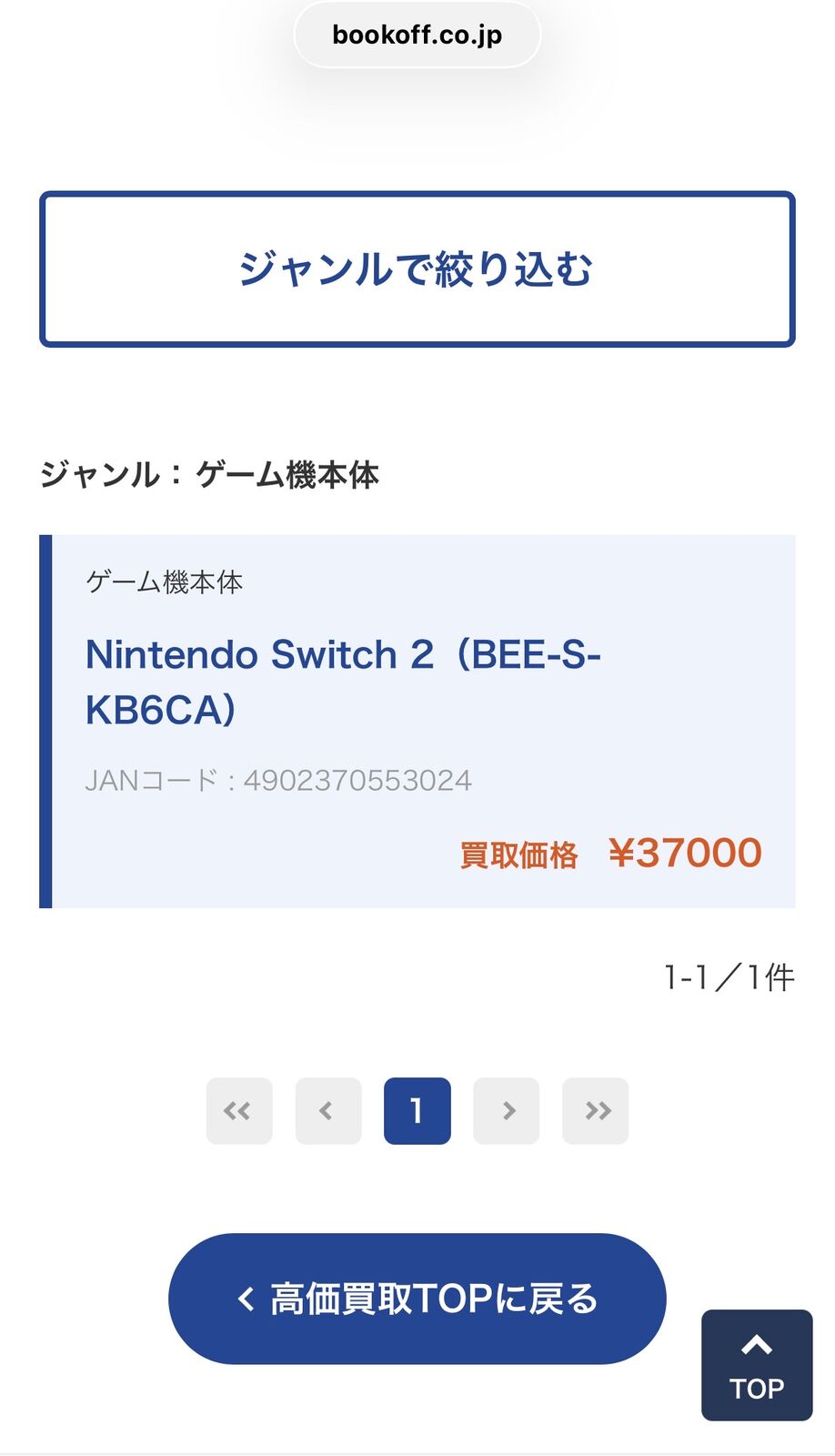Viewport: 835px width, 1456px height.
Task: Tap the bookoff.co.jp address pill
Action: (417, 35)
